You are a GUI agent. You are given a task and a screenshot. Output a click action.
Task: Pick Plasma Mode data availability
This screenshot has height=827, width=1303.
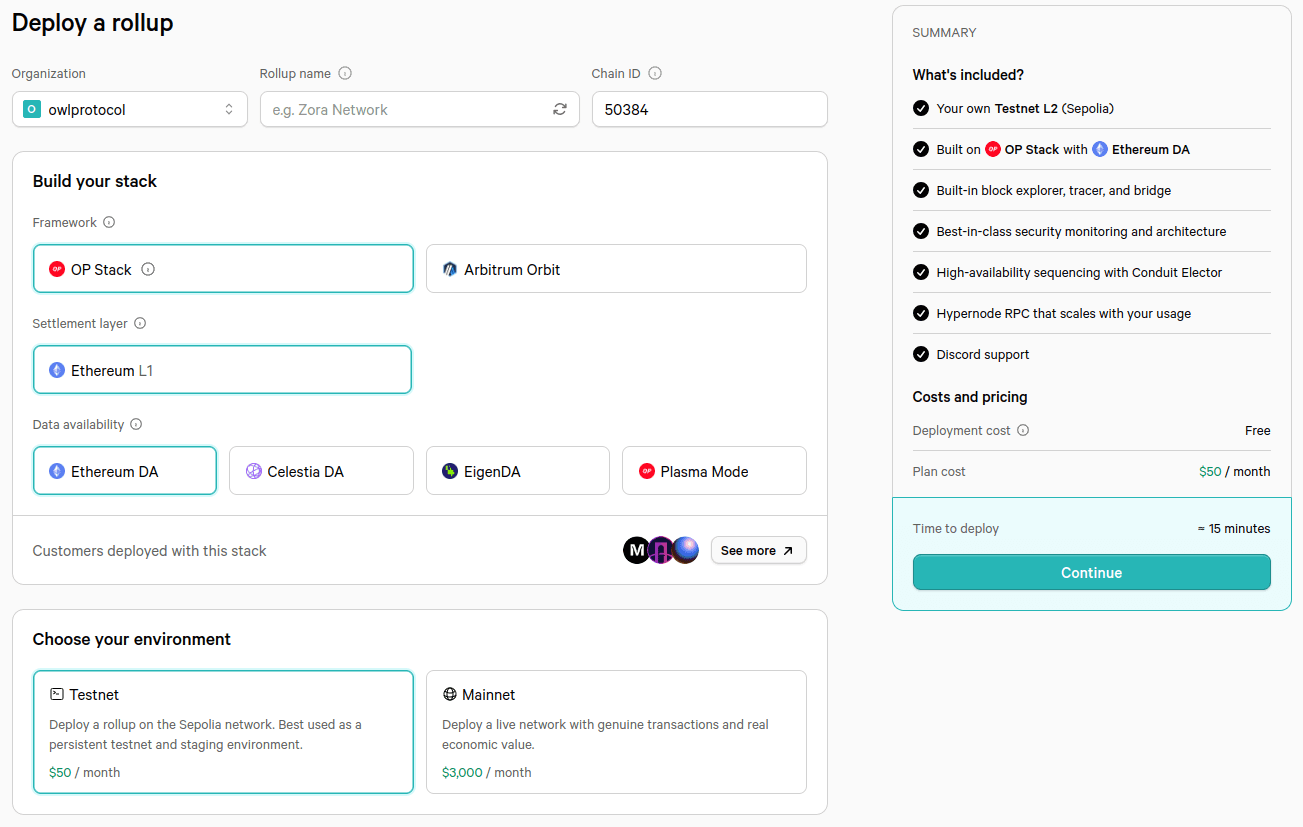(x=714, y=471)
